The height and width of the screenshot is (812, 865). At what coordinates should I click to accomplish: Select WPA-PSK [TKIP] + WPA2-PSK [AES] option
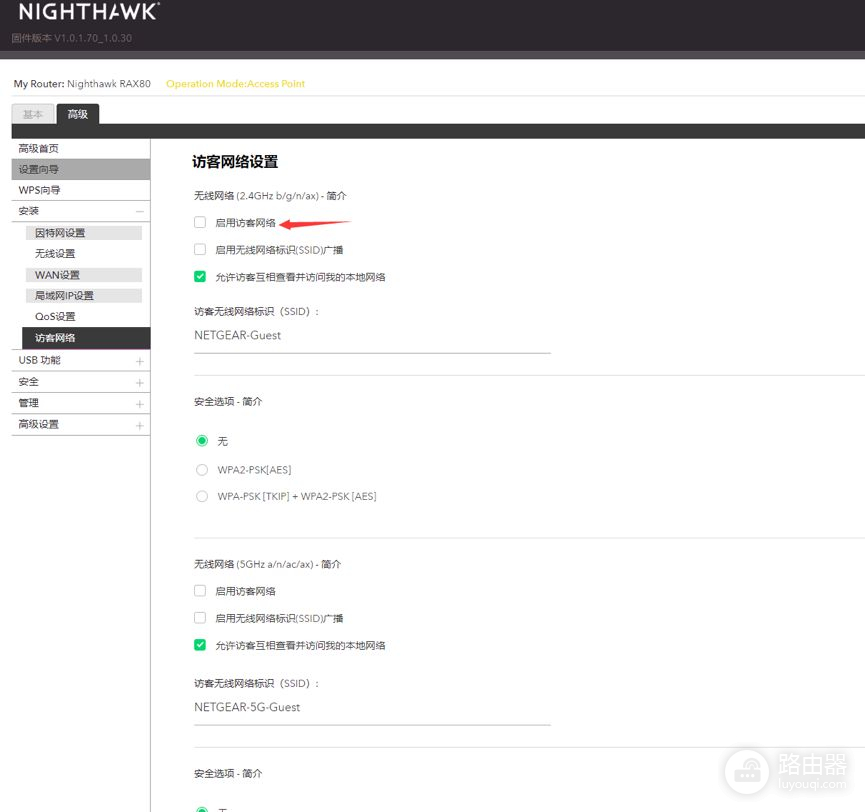coord(202,496)
